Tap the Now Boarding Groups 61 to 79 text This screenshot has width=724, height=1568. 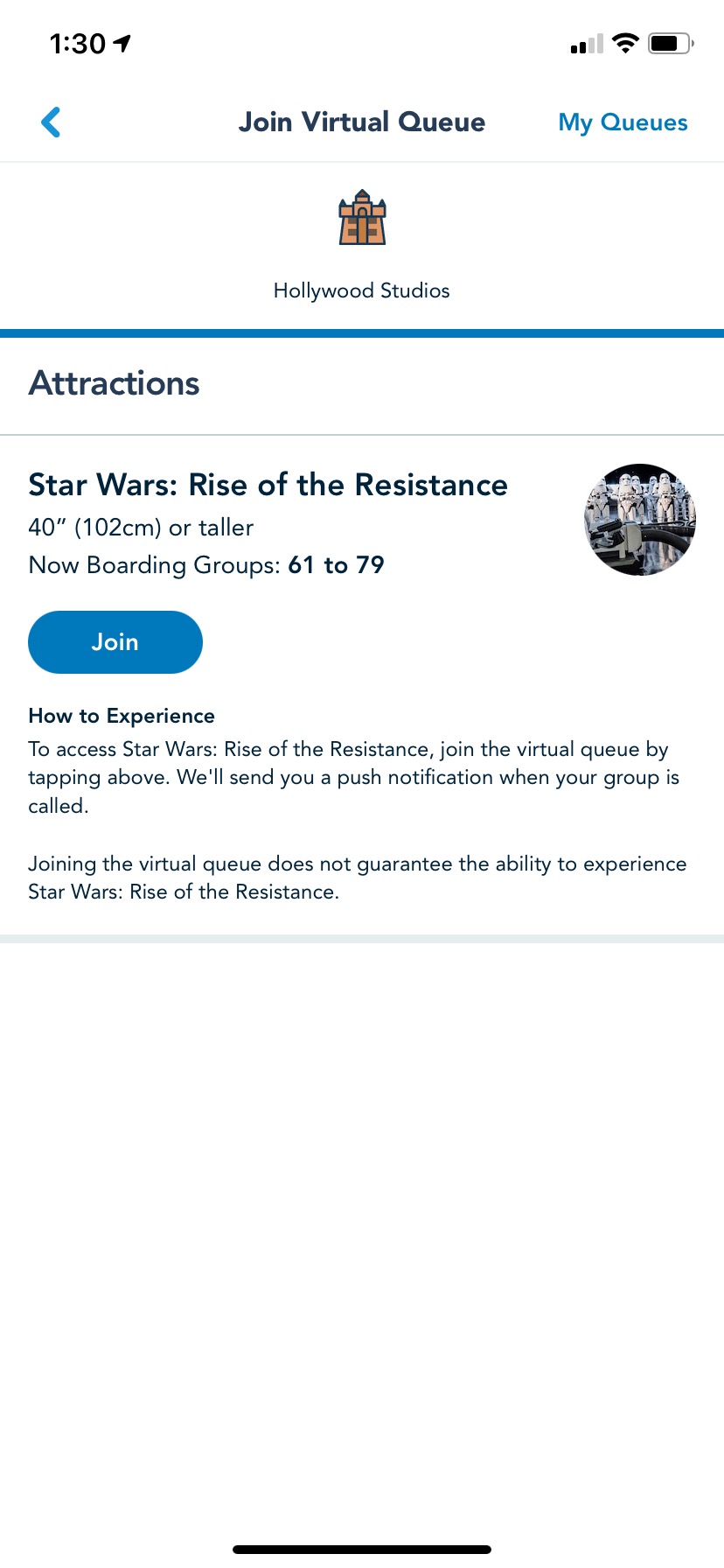point(206,565)
